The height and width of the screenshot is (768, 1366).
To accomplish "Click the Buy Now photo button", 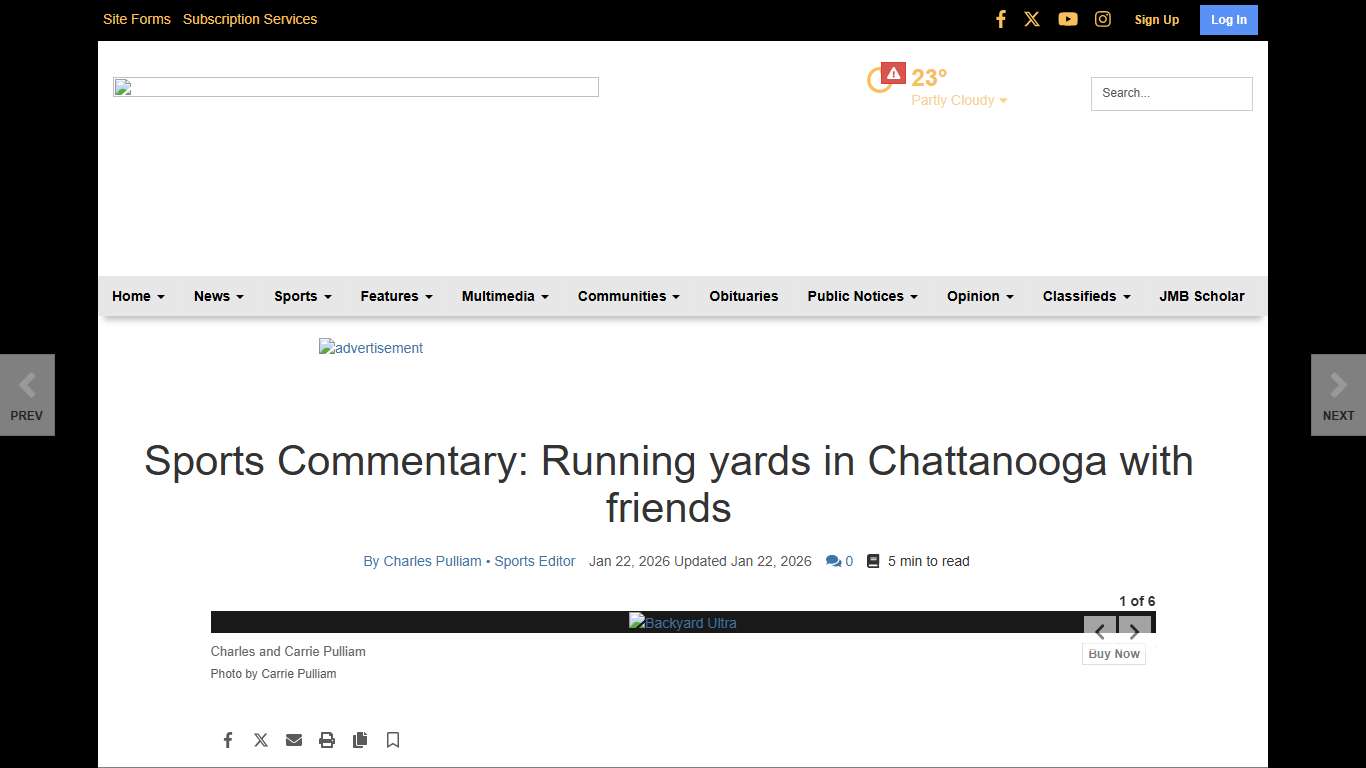I will 1113,653.
